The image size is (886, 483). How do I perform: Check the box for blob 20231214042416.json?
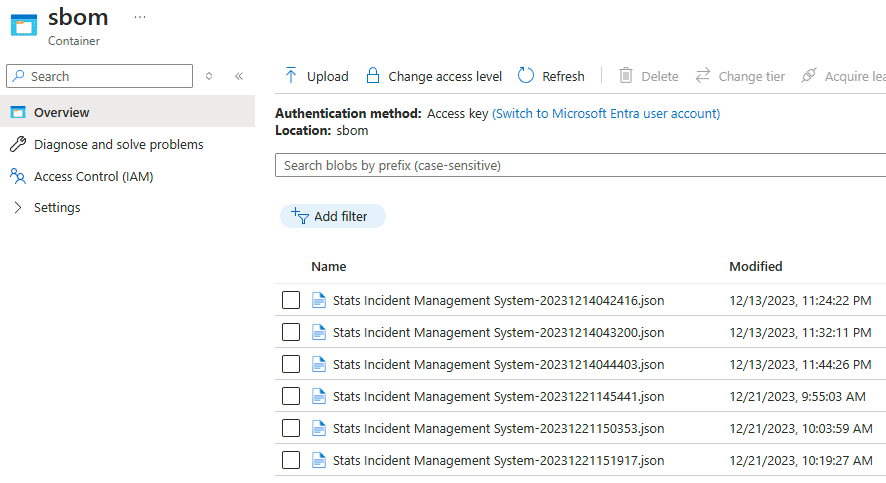pos(291,300)
